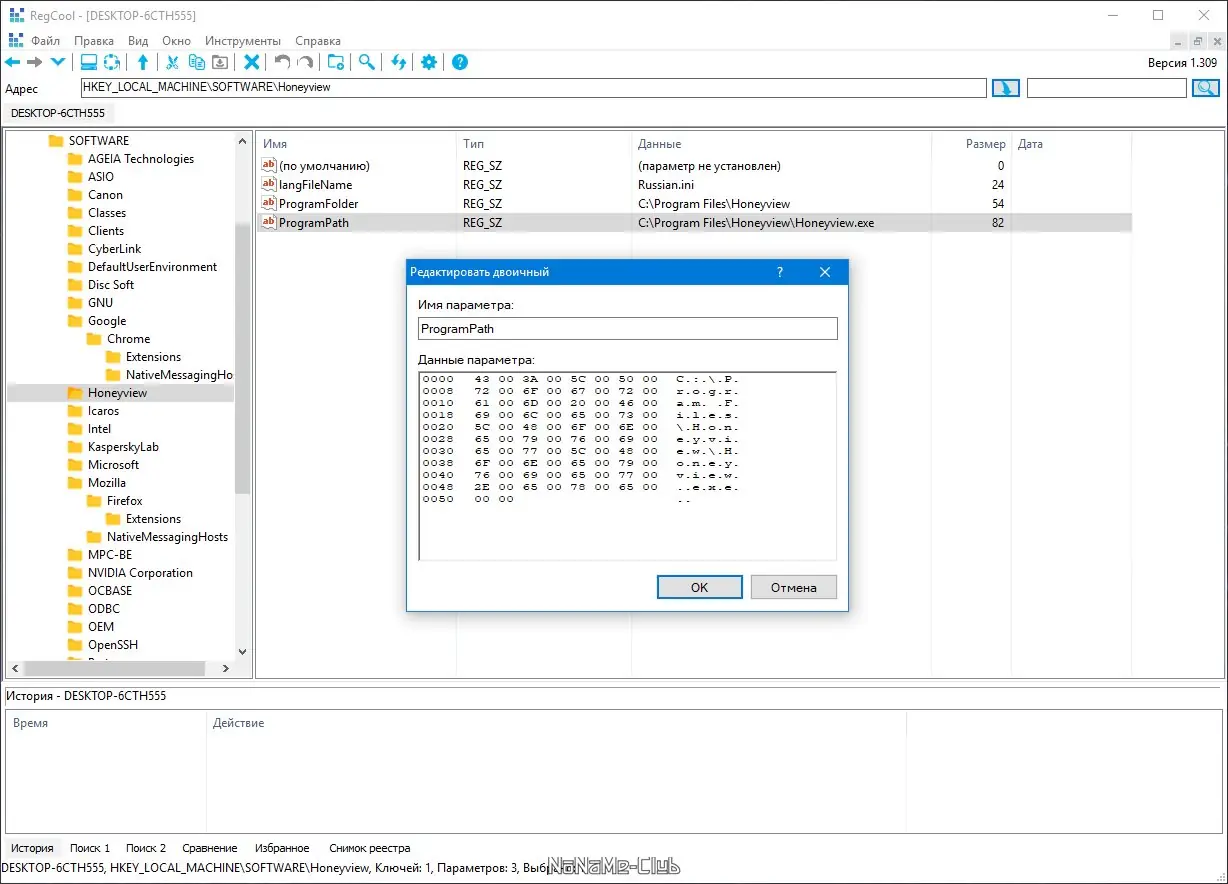Switch to the История bottom tab
This screenshot has width=1228, height=884.
tap(32, 848)
